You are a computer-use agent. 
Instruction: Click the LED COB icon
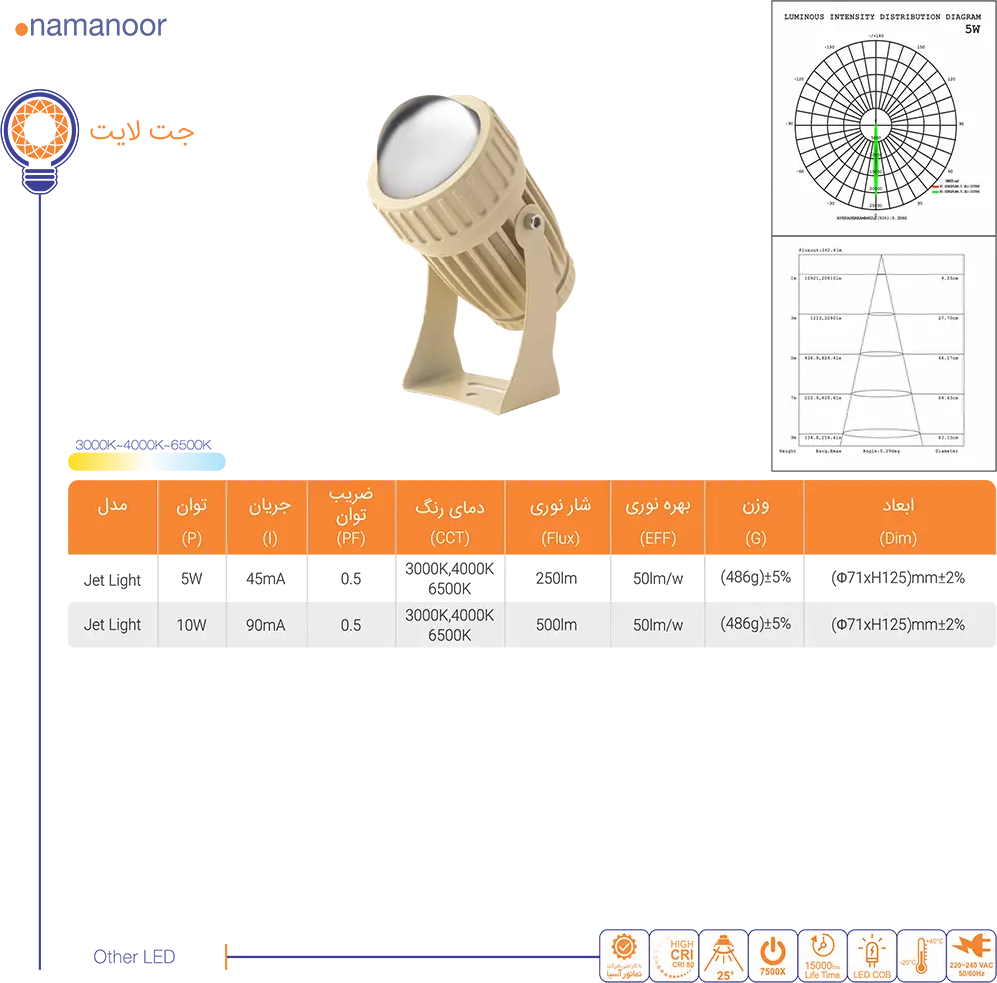(x=871, y=955)
